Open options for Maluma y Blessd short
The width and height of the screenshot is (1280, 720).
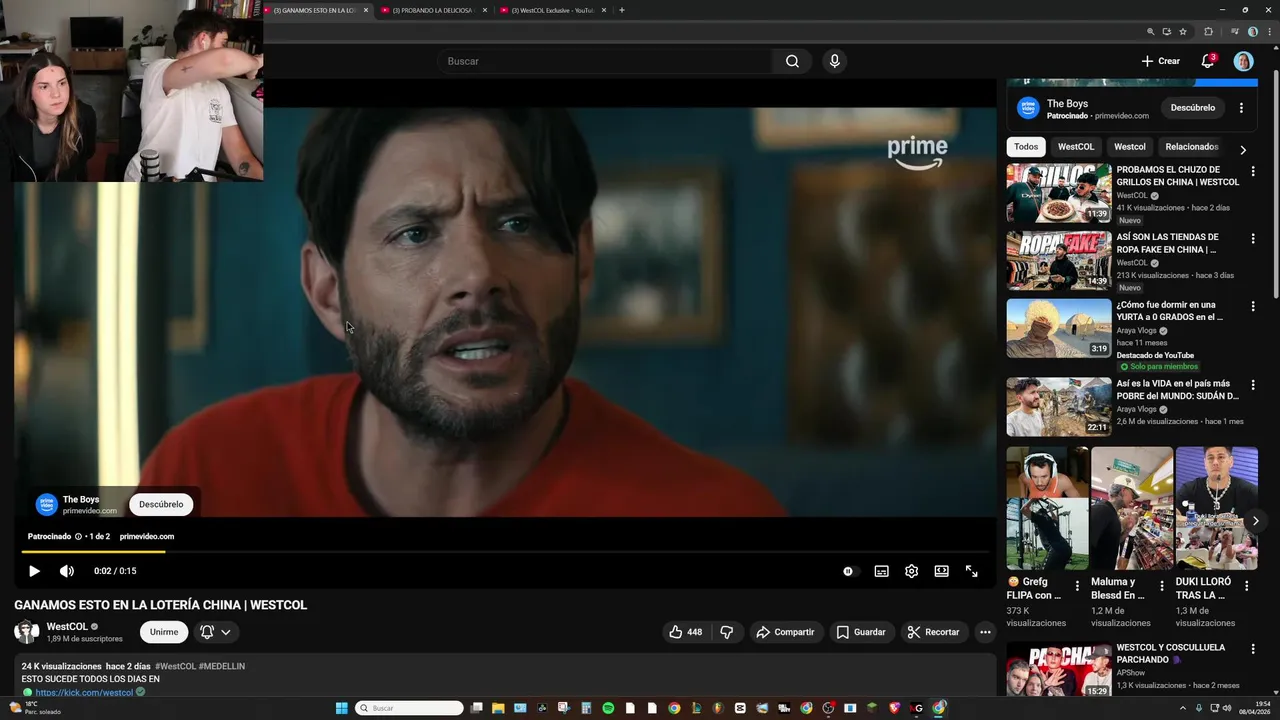click(x=1162, y=586)
